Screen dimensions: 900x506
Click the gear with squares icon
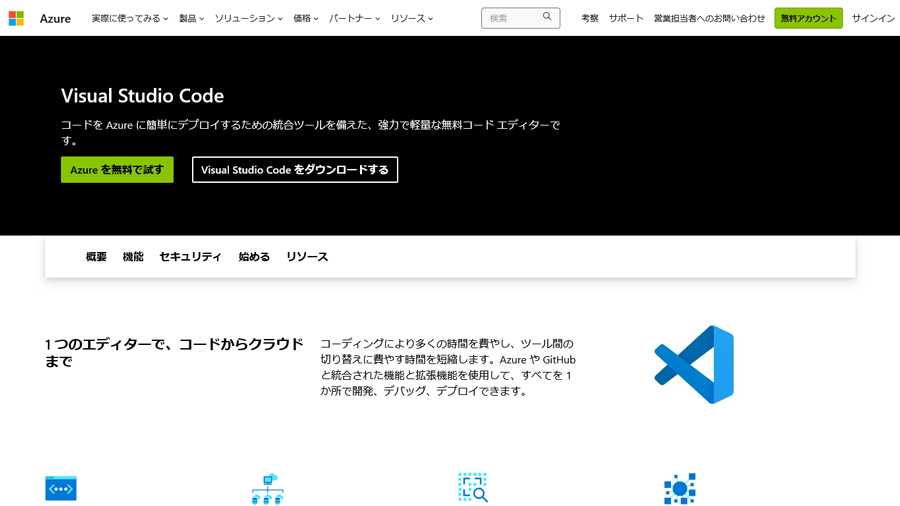[679, 488]
